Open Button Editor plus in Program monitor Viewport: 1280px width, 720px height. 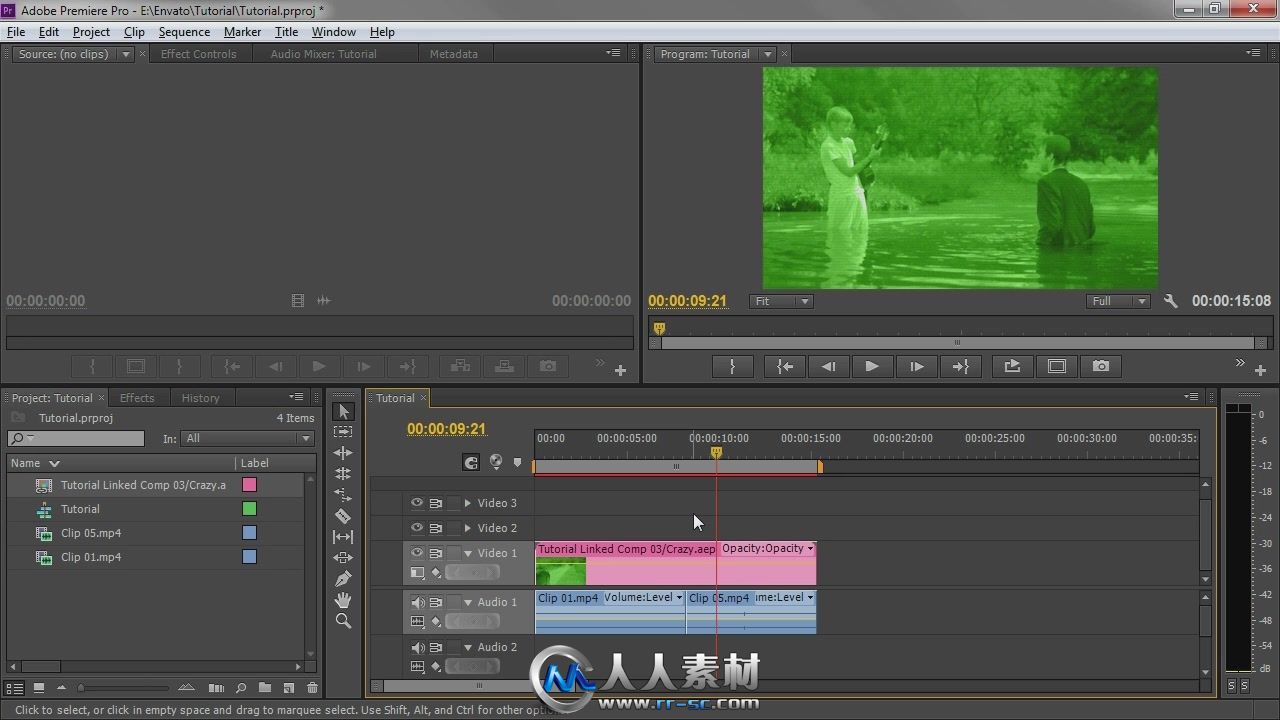[1260, 370]
